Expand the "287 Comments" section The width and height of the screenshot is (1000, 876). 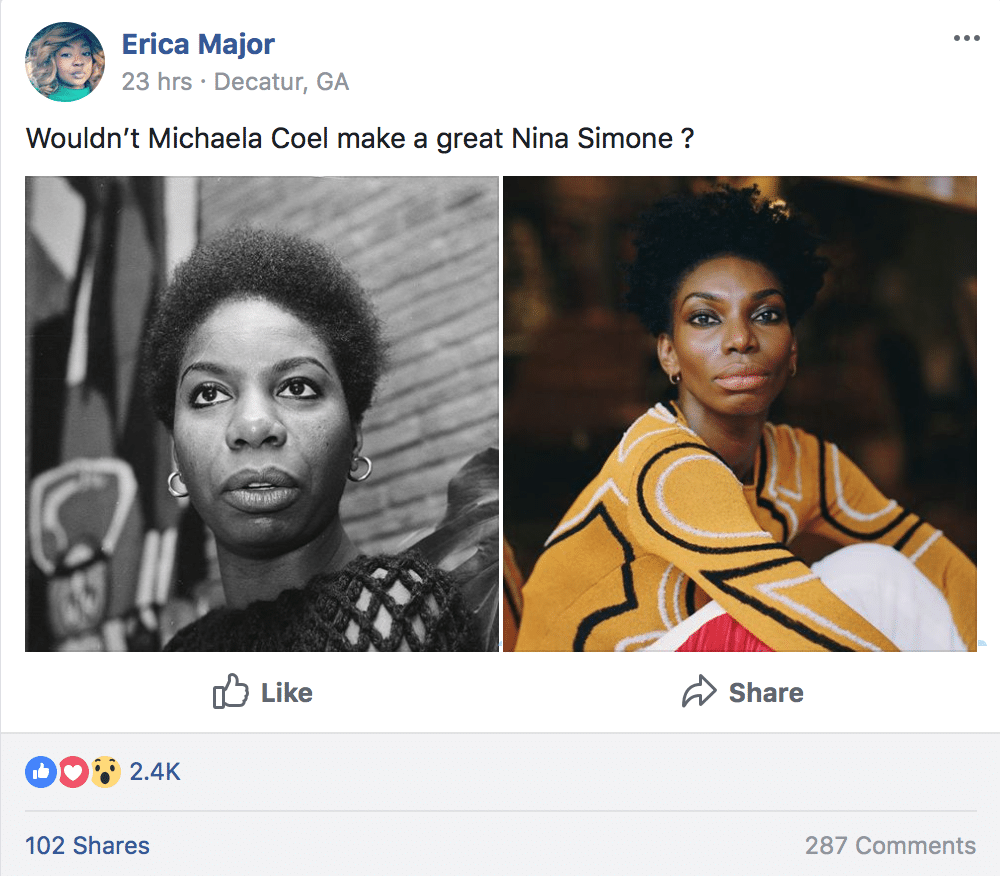[x=890, y=846]
